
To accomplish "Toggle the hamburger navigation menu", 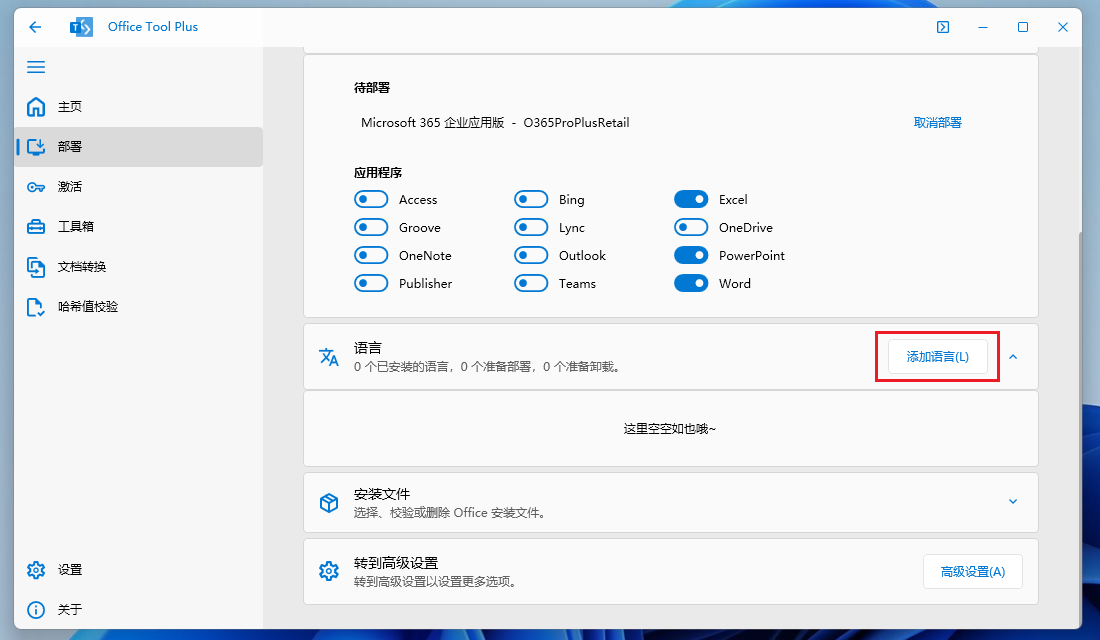I will [x=36, y=67].
